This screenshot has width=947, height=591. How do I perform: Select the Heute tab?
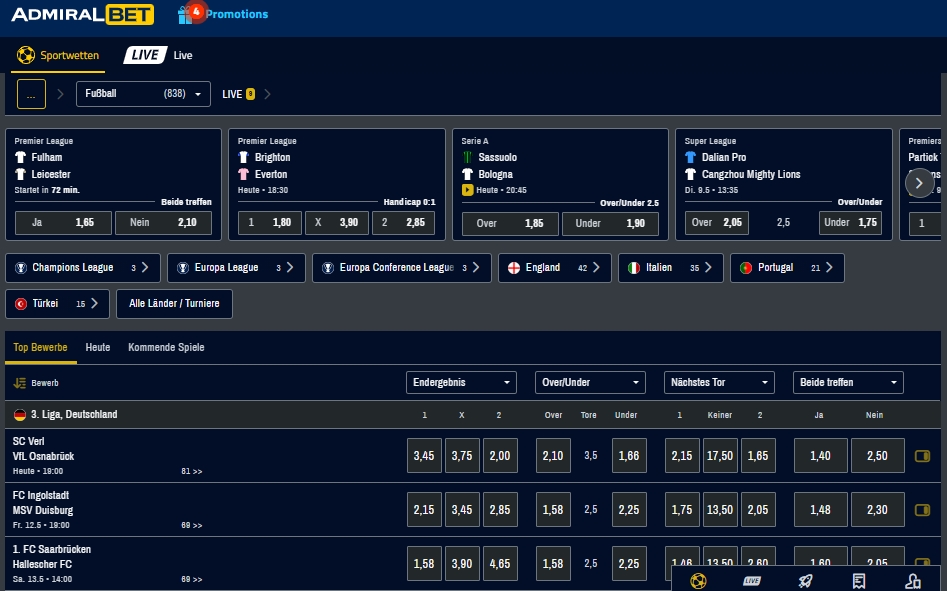point(98,348)
